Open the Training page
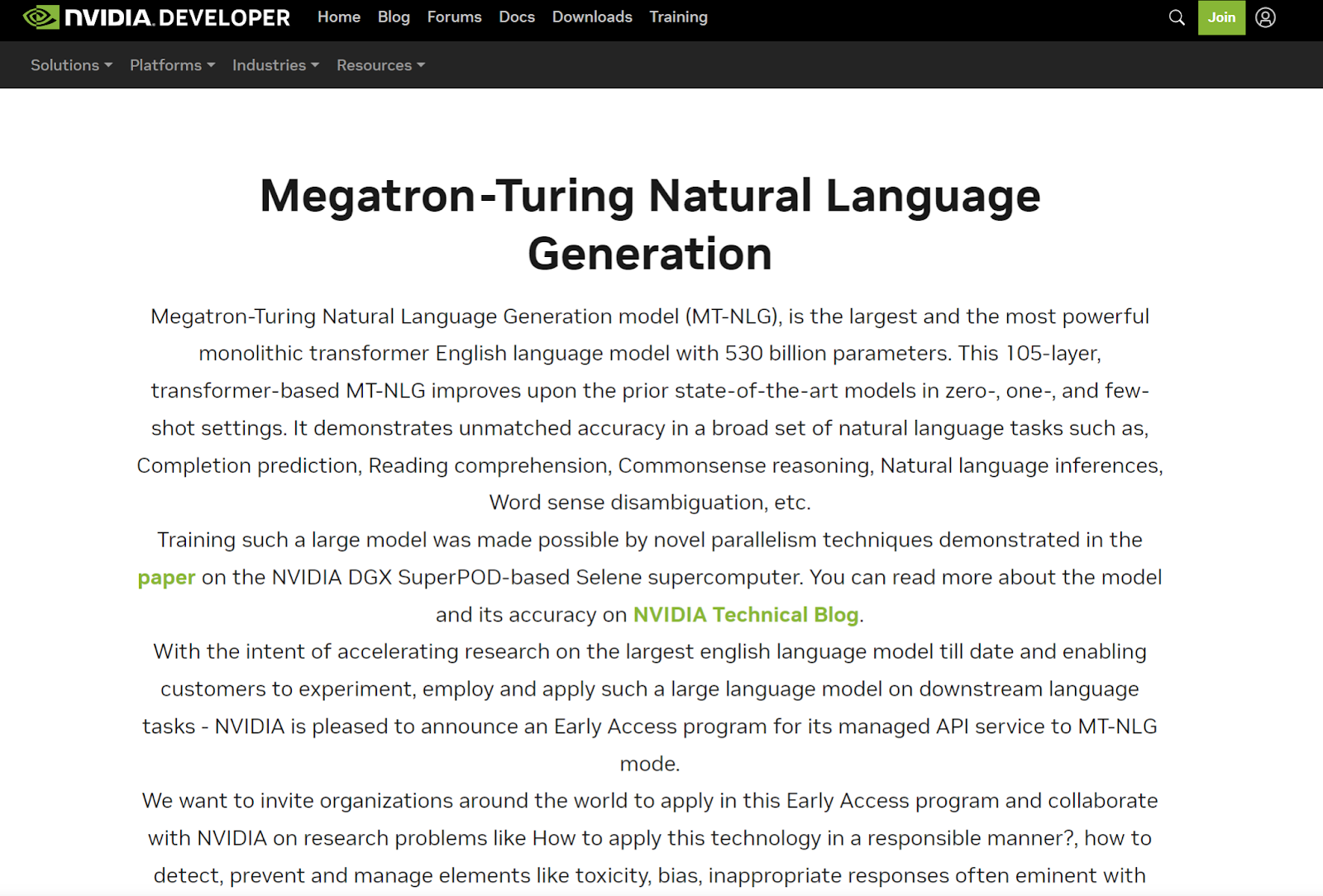1323x896 pixels. point(678,17)
